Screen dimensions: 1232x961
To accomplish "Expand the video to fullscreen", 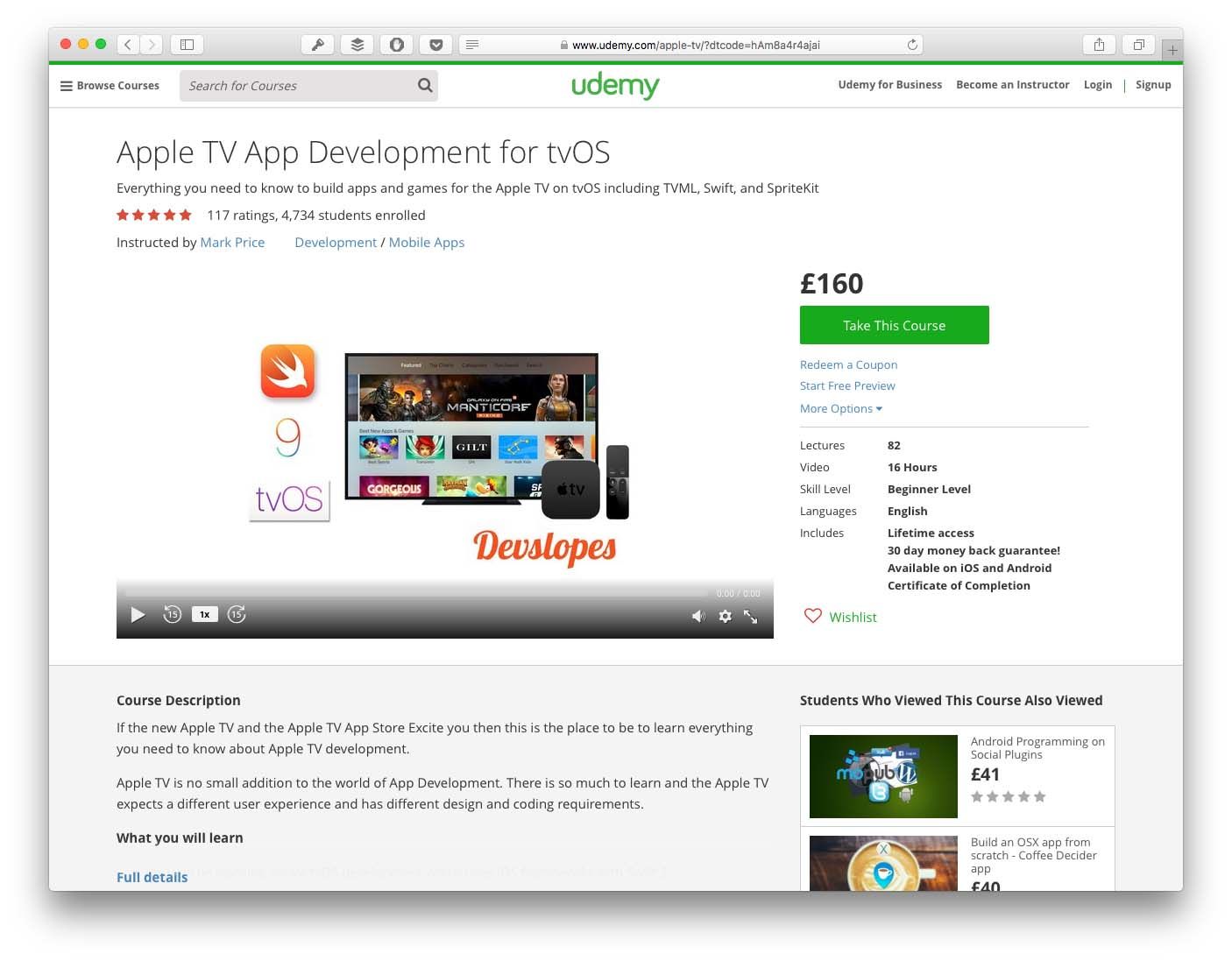I will [751, 616].
